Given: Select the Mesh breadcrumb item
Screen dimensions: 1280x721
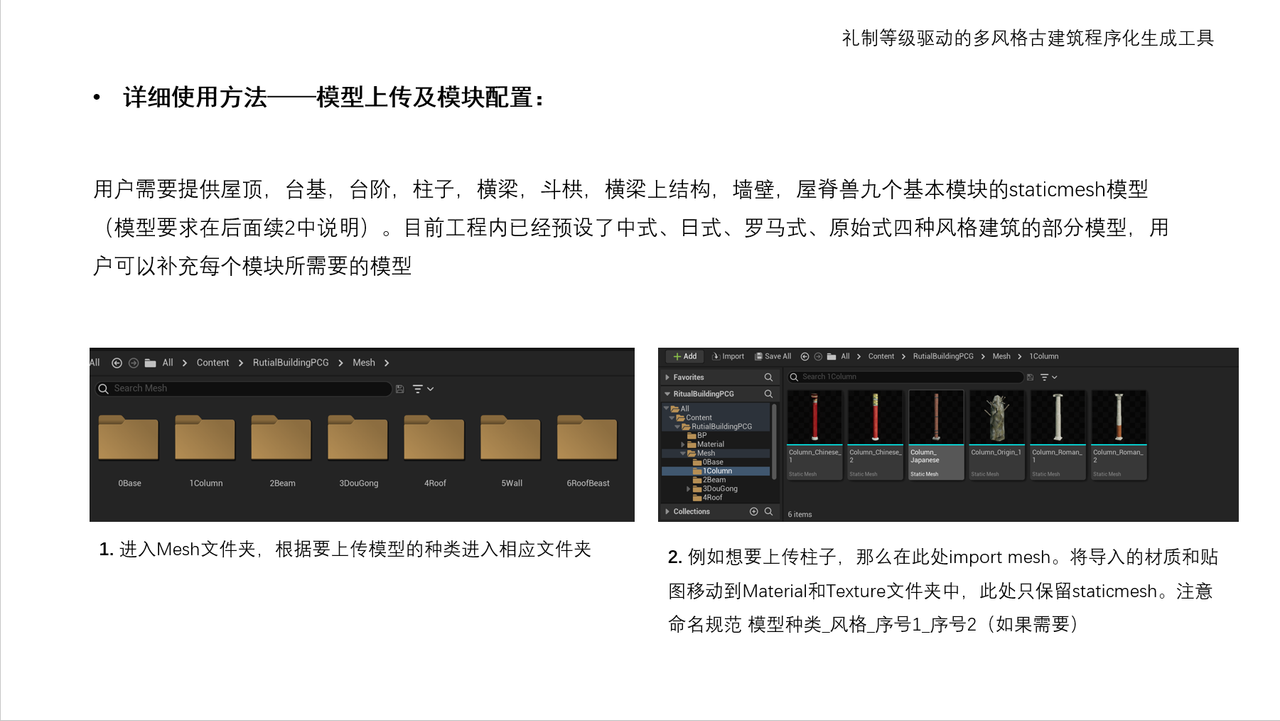Looking at the screenshot, I should click(1003, 356).
